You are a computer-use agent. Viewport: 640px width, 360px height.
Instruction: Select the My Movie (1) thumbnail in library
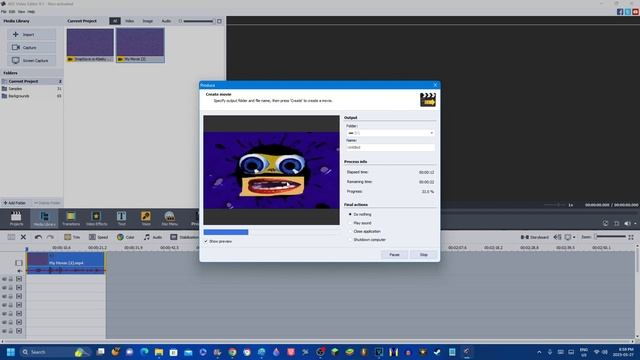click(140, 45)
